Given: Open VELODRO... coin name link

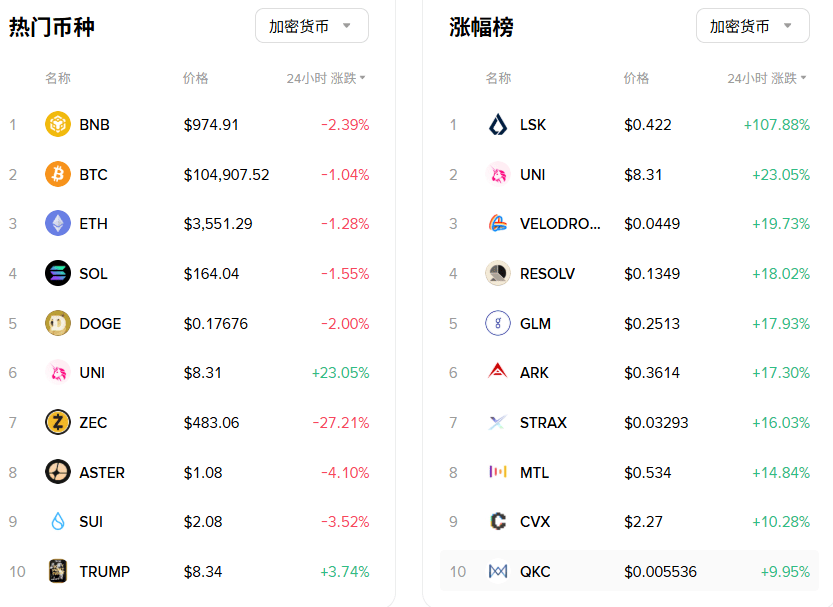Looking at the screenshot, I should 560,224.
